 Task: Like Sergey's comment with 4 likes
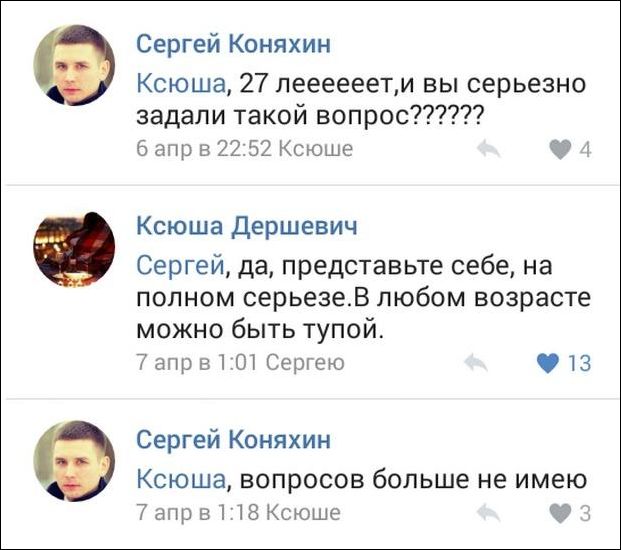559,150
